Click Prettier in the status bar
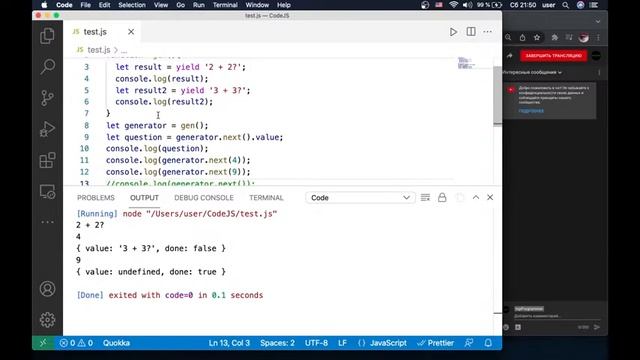The image size is (640, 360). pyautogui.click(x=436, y=343)
